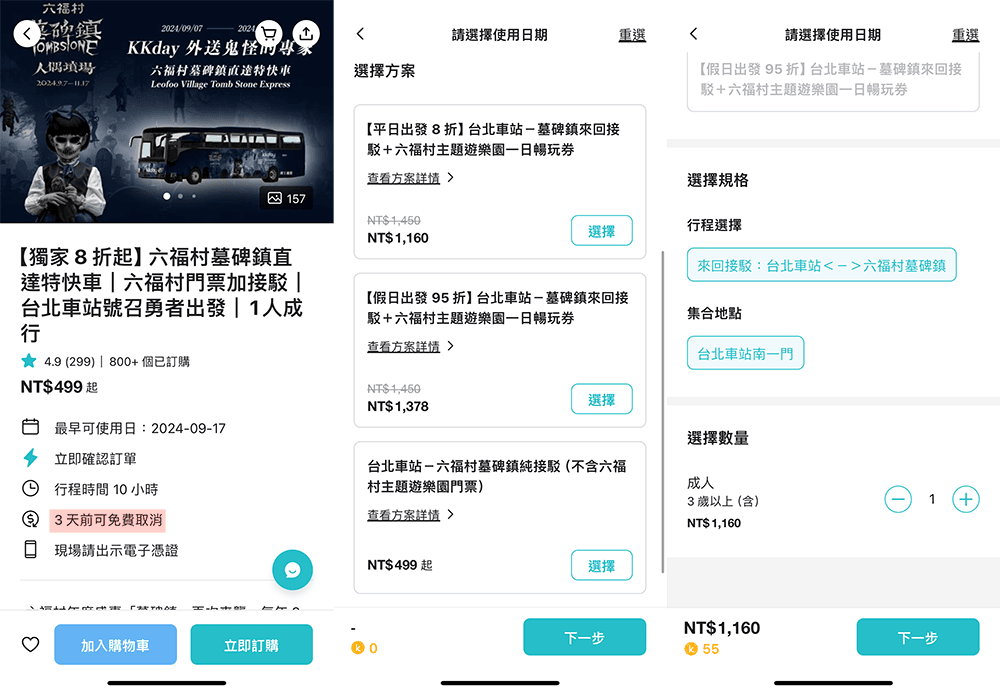Go back from the right specification screen
This screenshot has width=1000, height=692.
pyautogui.click(x=694, y=35)
